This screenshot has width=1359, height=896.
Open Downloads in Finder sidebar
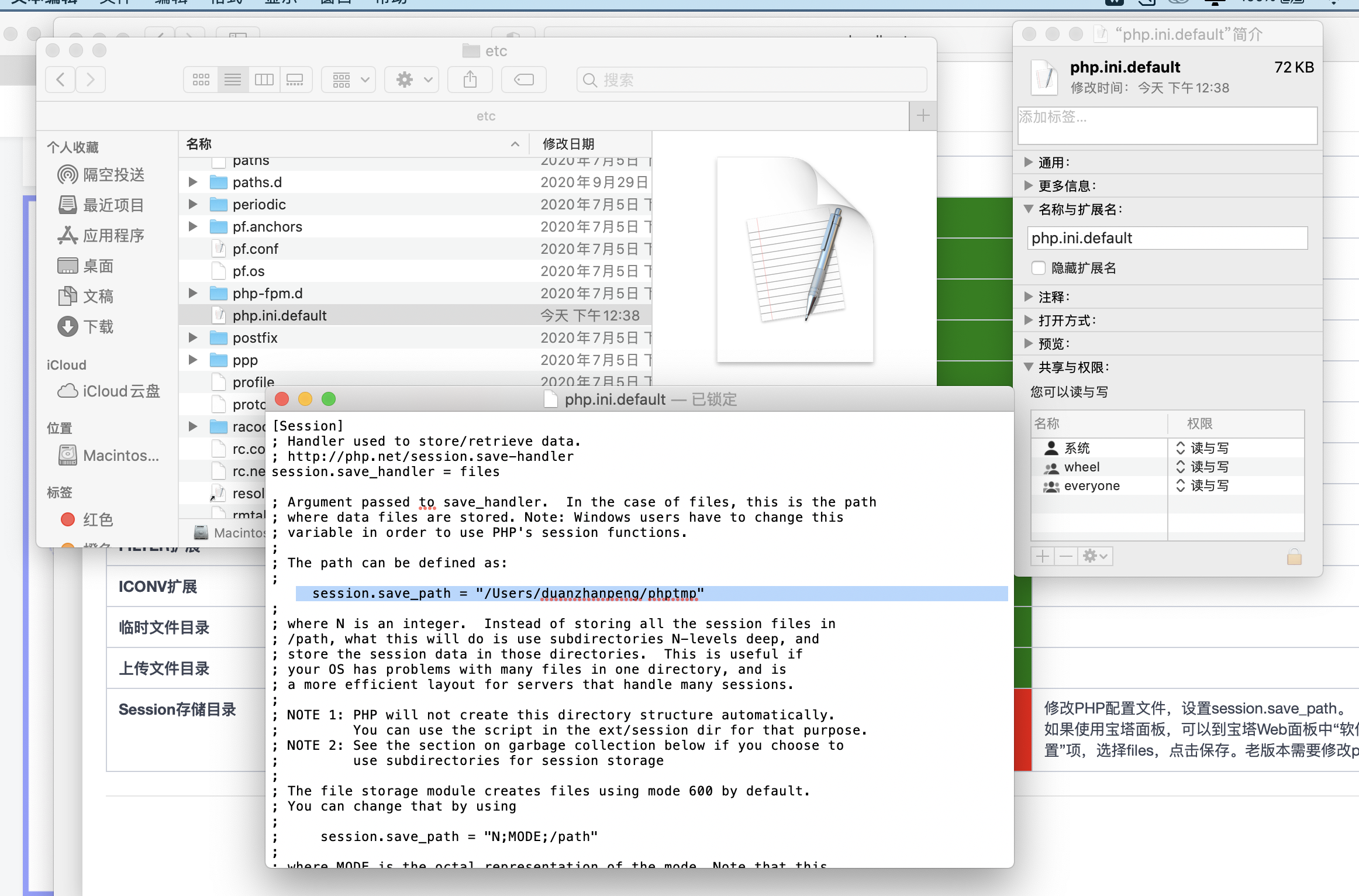(x=86, y=326)
